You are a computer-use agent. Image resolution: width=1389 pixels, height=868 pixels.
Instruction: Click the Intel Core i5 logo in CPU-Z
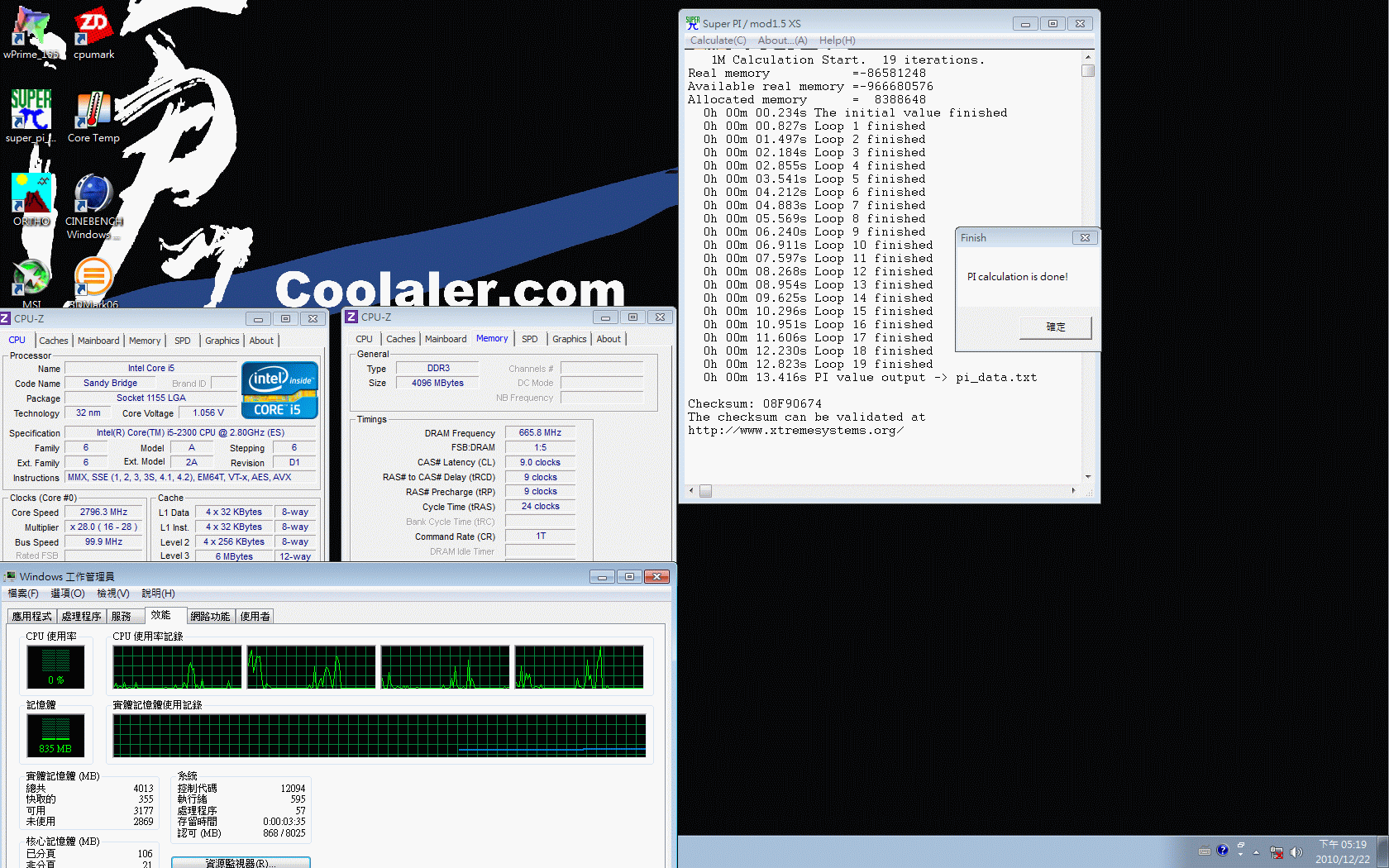pos(279,390)
